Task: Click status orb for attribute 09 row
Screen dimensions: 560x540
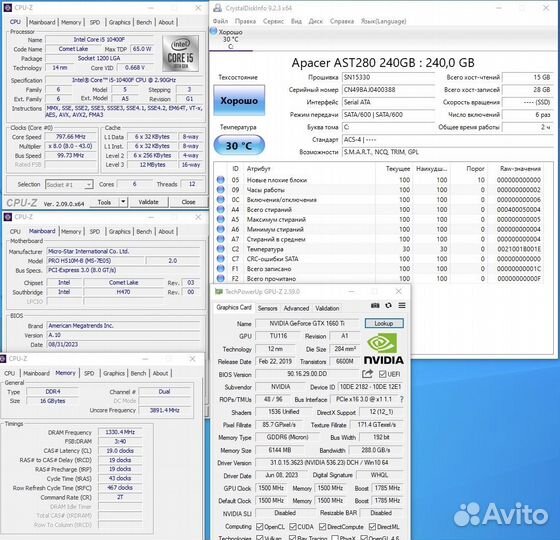Action: coord(220,189)
